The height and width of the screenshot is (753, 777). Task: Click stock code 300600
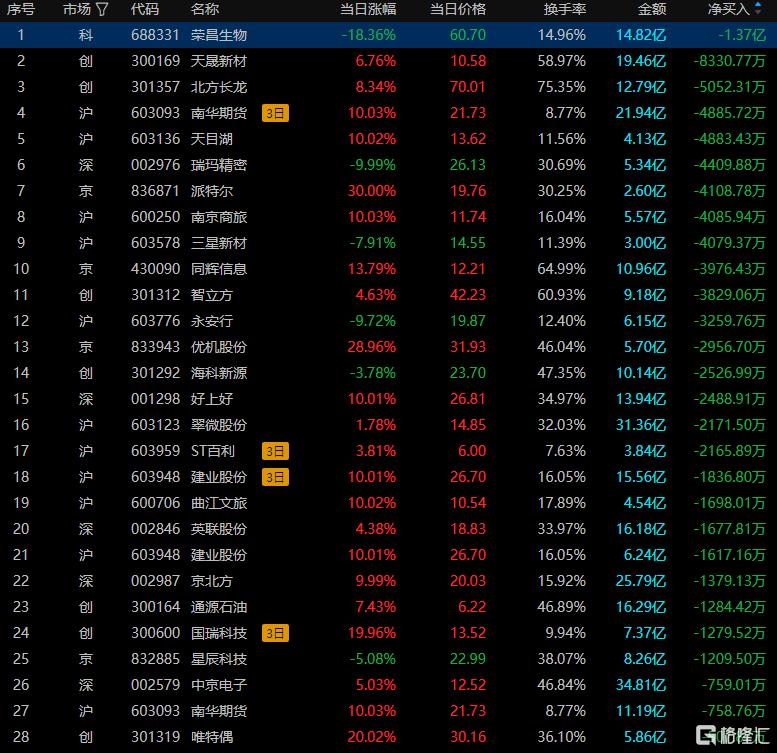[x=155, y=633]
